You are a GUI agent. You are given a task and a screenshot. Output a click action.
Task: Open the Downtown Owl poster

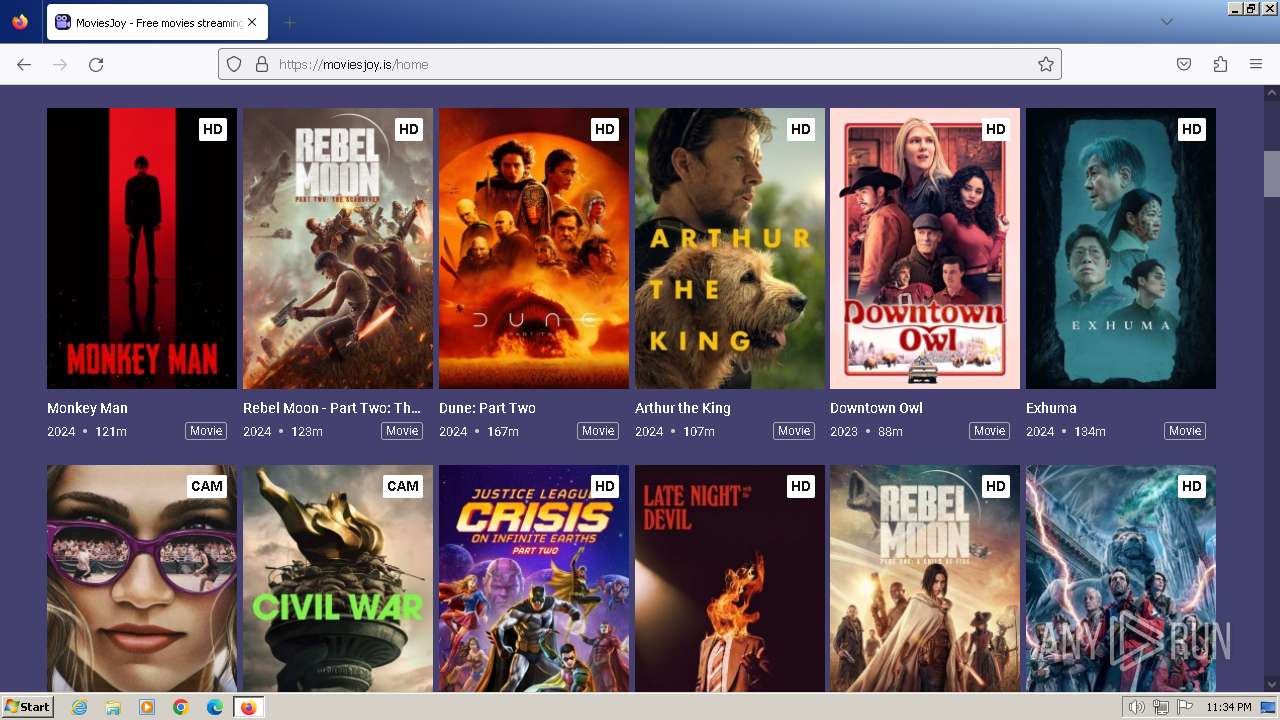click(925, 248)
